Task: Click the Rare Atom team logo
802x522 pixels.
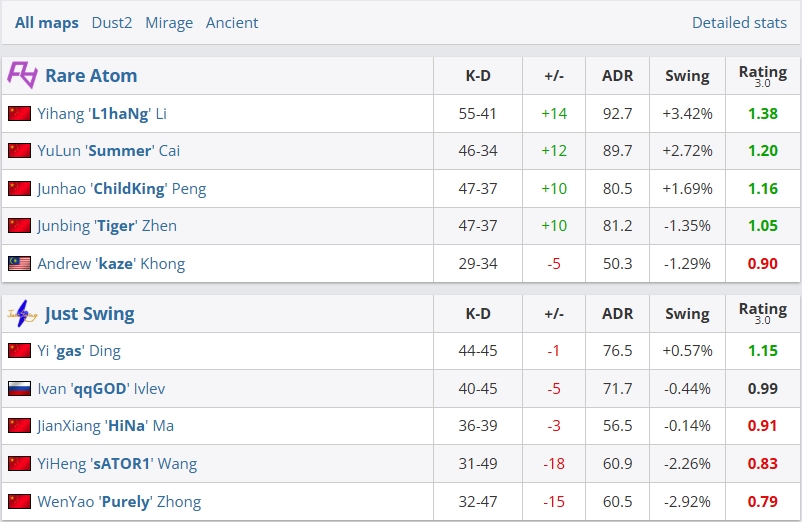Action: point(22,75)
